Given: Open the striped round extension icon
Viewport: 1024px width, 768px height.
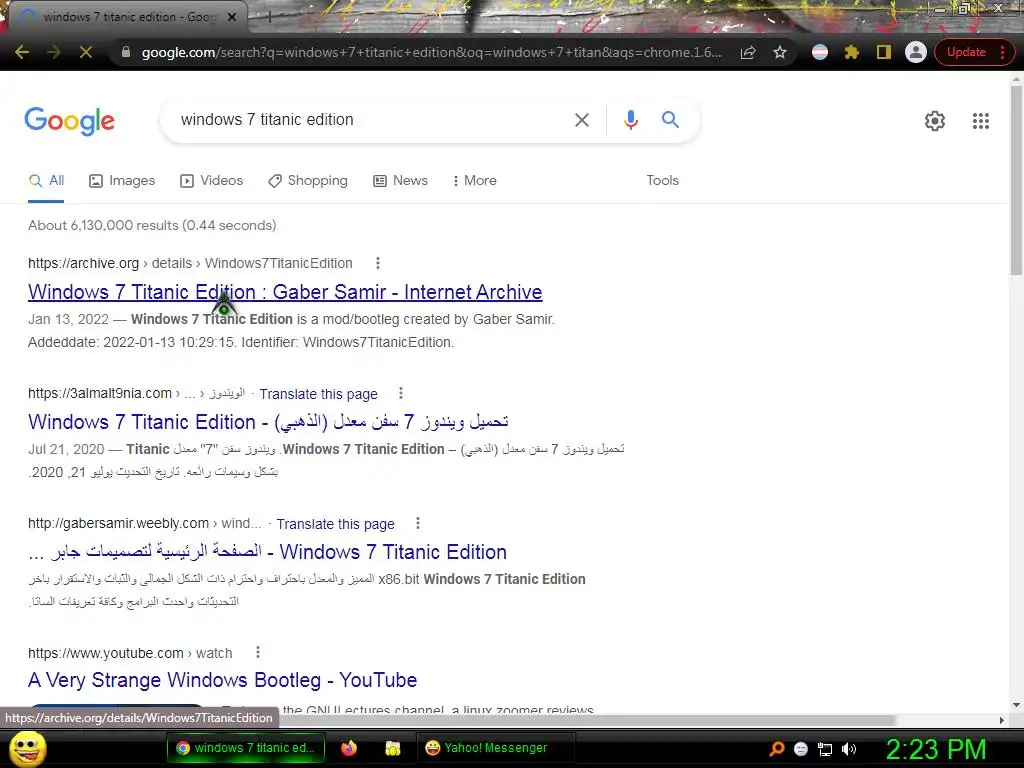Looking at the screenshot, I should click(820, 52).
